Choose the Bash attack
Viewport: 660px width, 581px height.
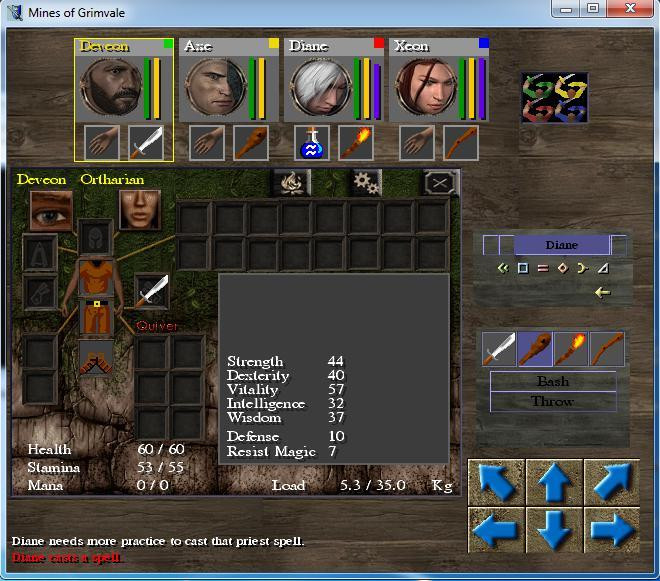pyautogui.click(x=553, y=381)
